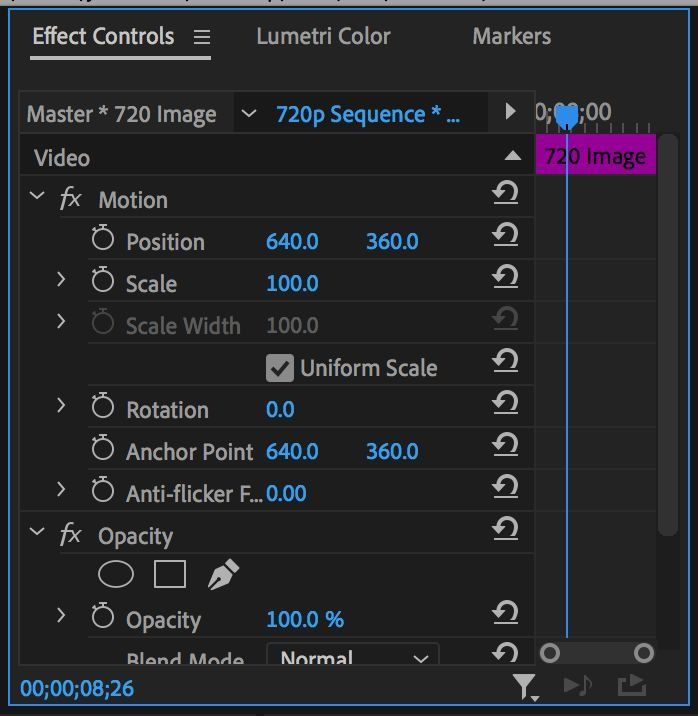This screenshot has height=716, width=698.
Task: Click current timecode 00;00;08;26
Action: (77, 688)
